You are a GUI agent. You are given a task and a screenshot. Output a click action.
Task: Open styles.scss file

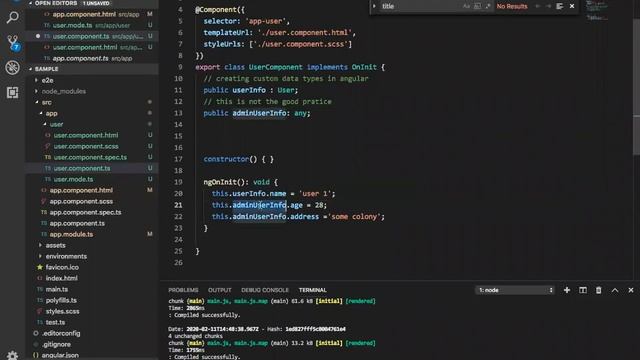point(62,311)
